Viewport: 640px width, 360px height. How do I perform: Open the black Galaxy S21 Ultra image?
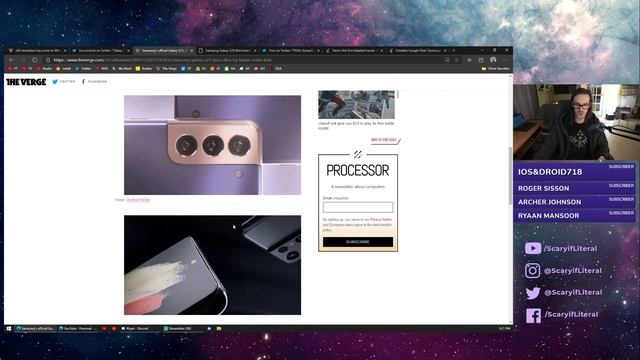[212, 265]
